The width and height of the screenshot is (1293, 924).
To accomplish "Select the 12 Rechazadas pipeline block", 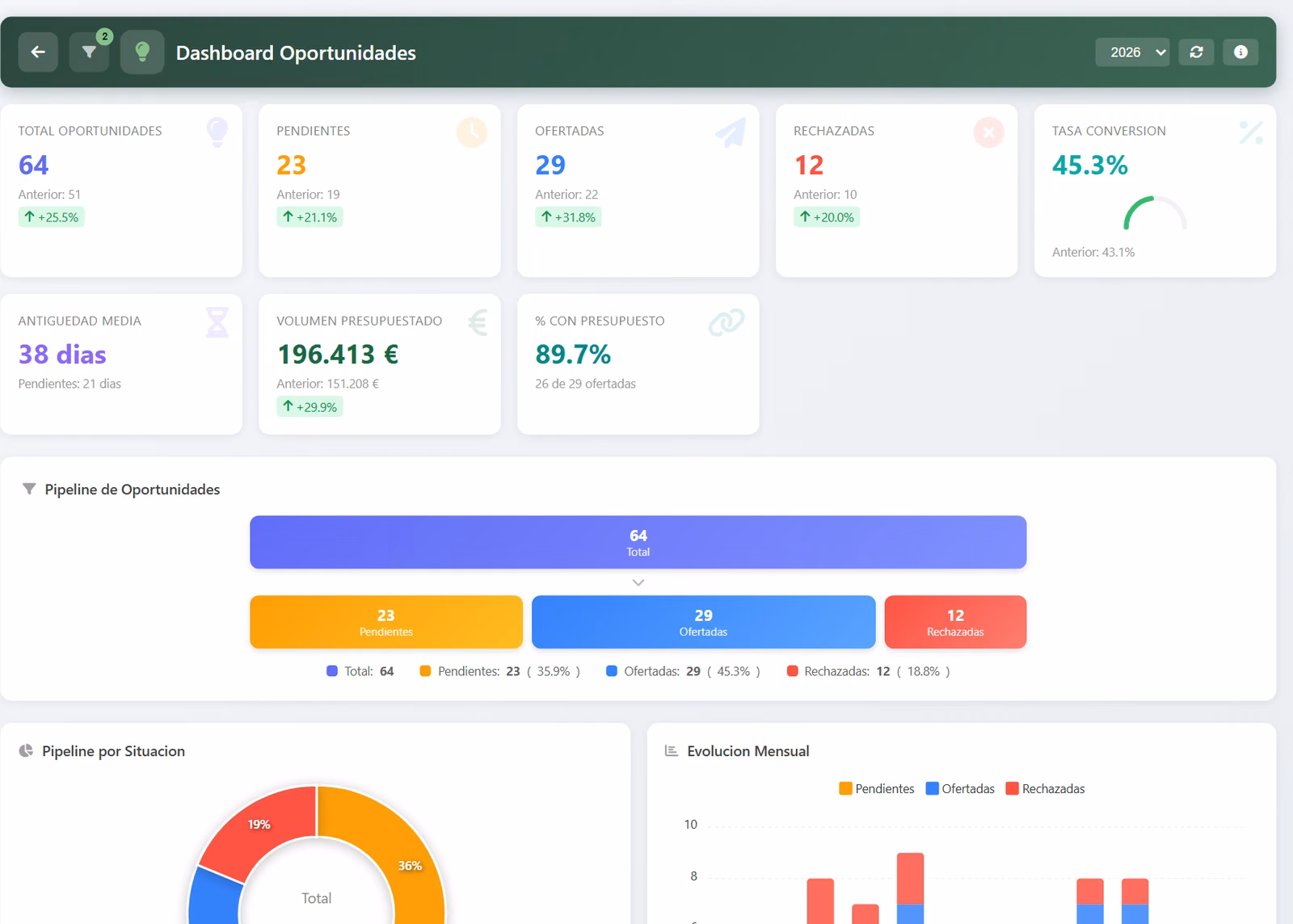I will click(x=956, y=622).
